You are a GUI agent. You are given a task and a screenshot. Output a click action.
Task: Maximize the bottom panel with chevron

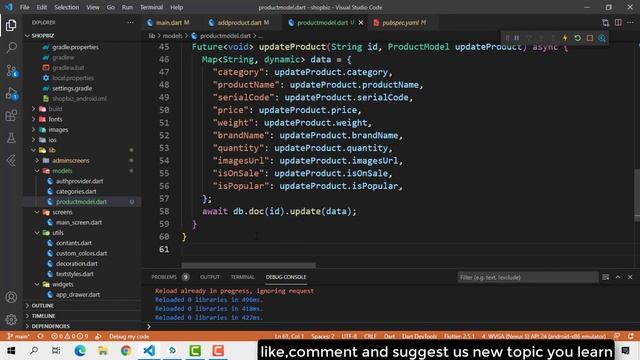pos(618,277)
